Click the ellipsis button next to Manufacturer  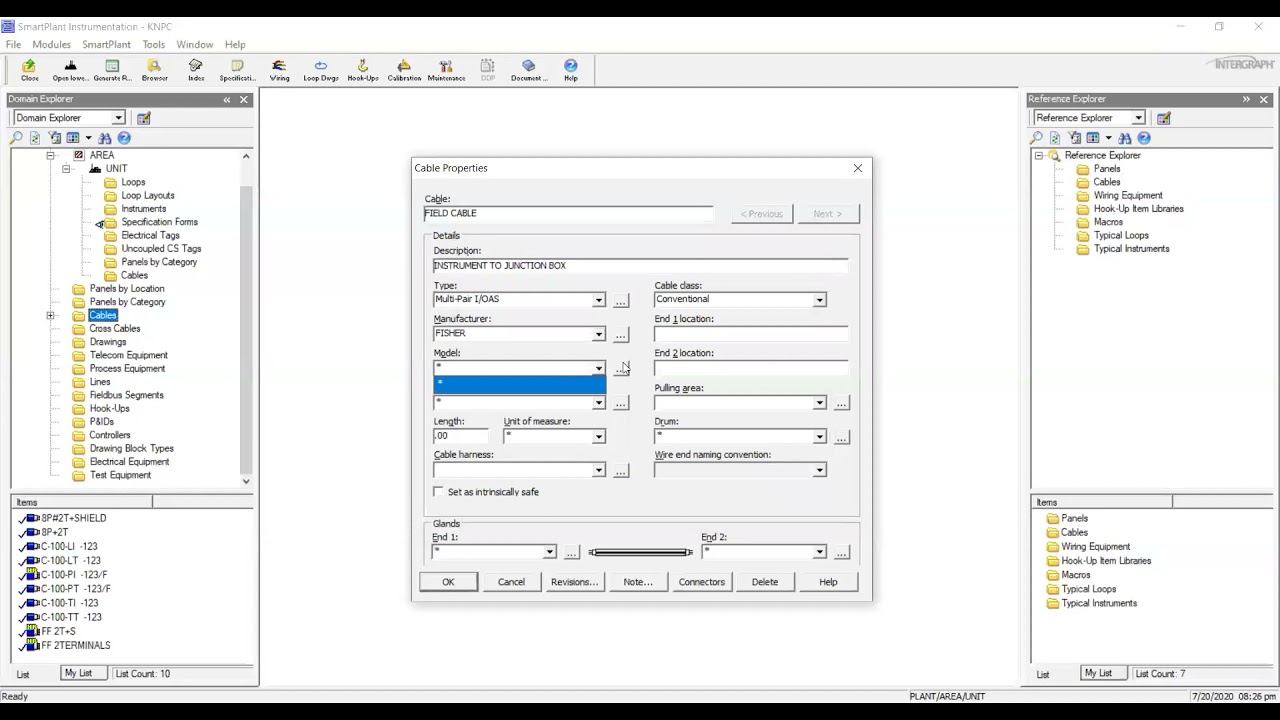(621, 334)
